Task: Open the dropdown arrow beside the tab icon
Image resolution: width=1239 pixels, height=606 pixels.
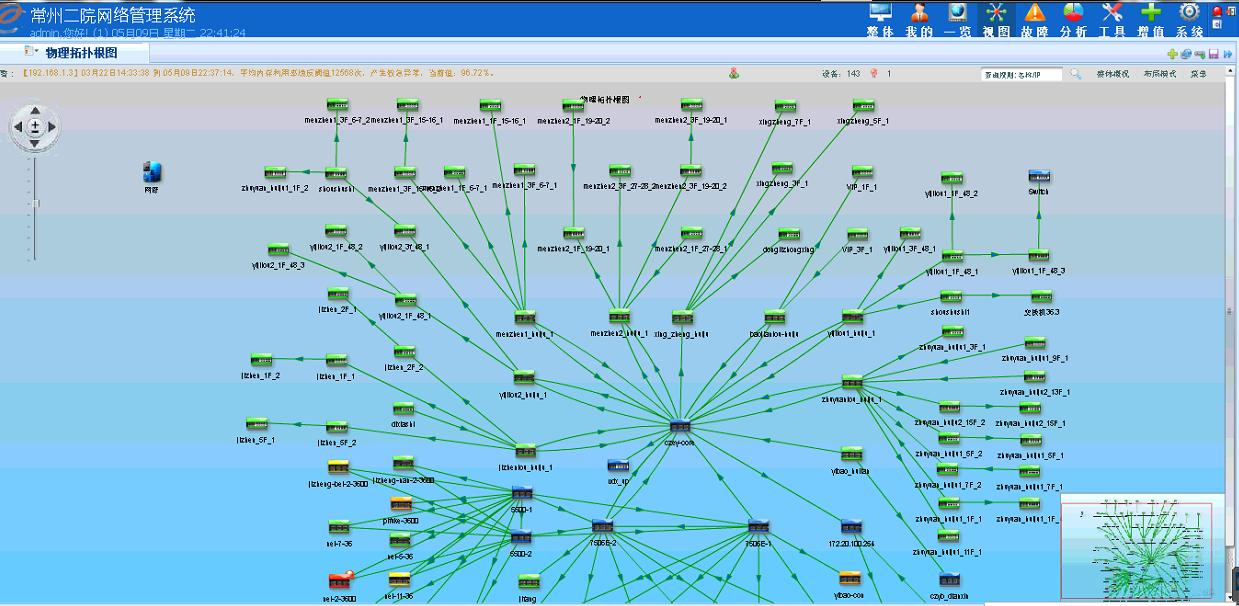Action: [37, 51]
